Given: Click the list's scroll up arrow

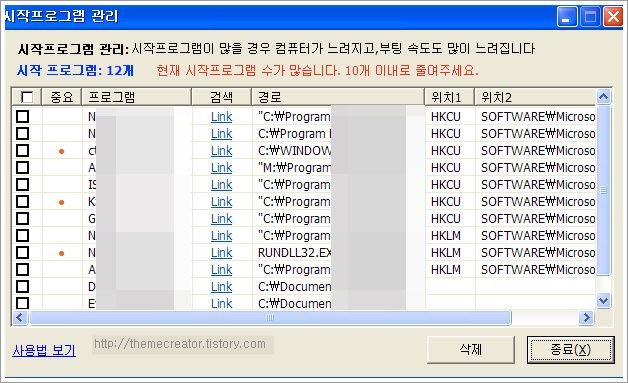Looking at the screenshot, I should 603,97.
